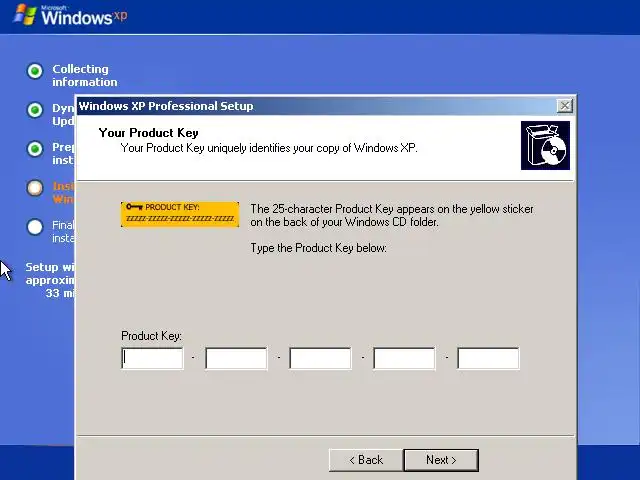Click the yellow PRODUCT KEY sticker image
Image resolution: width=640 pixels, height=480 pixels.
[x=180, y=214]
